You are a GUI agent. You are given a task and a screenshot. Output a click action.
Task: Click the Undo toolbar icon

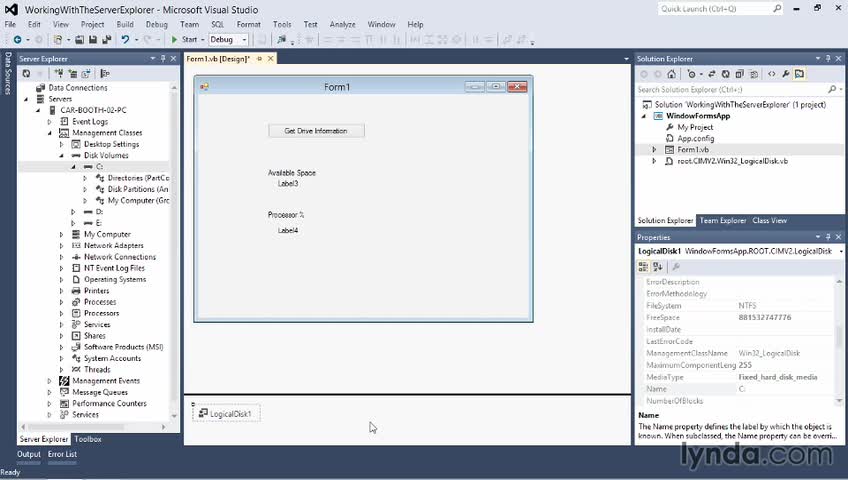(125, 39)
